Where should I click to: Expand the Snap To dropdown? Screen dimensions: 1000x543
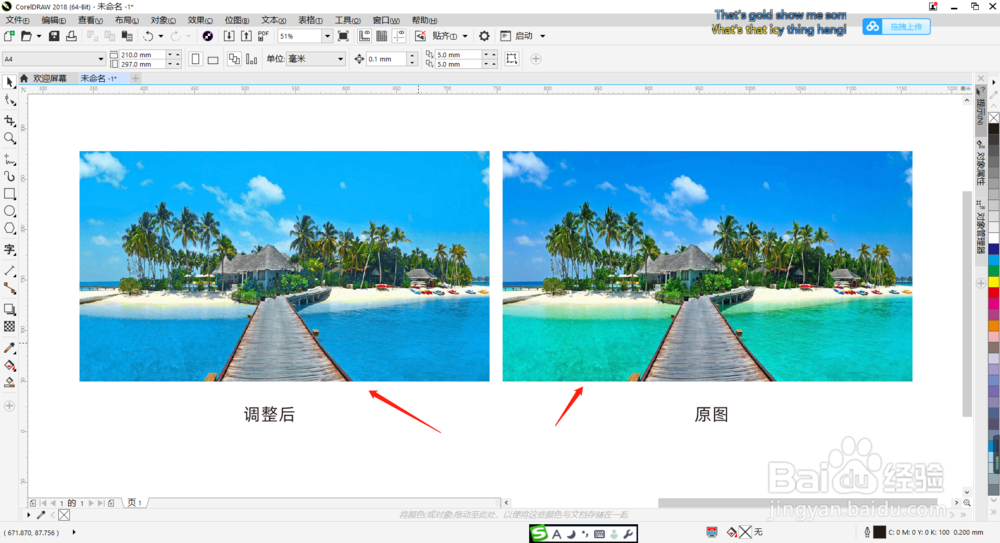[465, 36]
